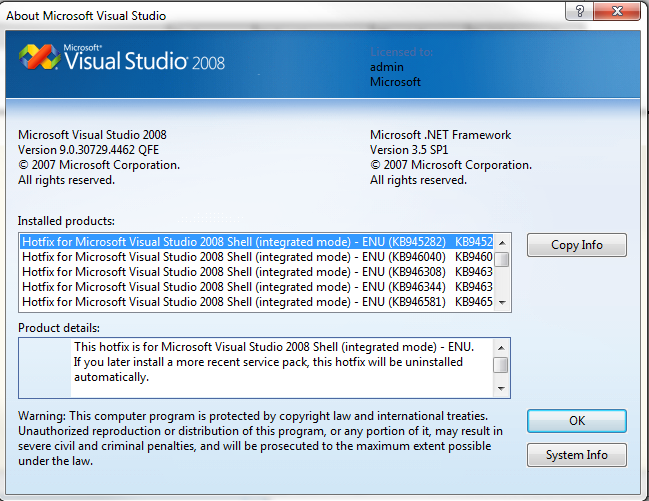The image size is (649, 501).
Task: Click the 'Version 9.0.30729.4462 QFE' text
Action: tap(89, 150)
